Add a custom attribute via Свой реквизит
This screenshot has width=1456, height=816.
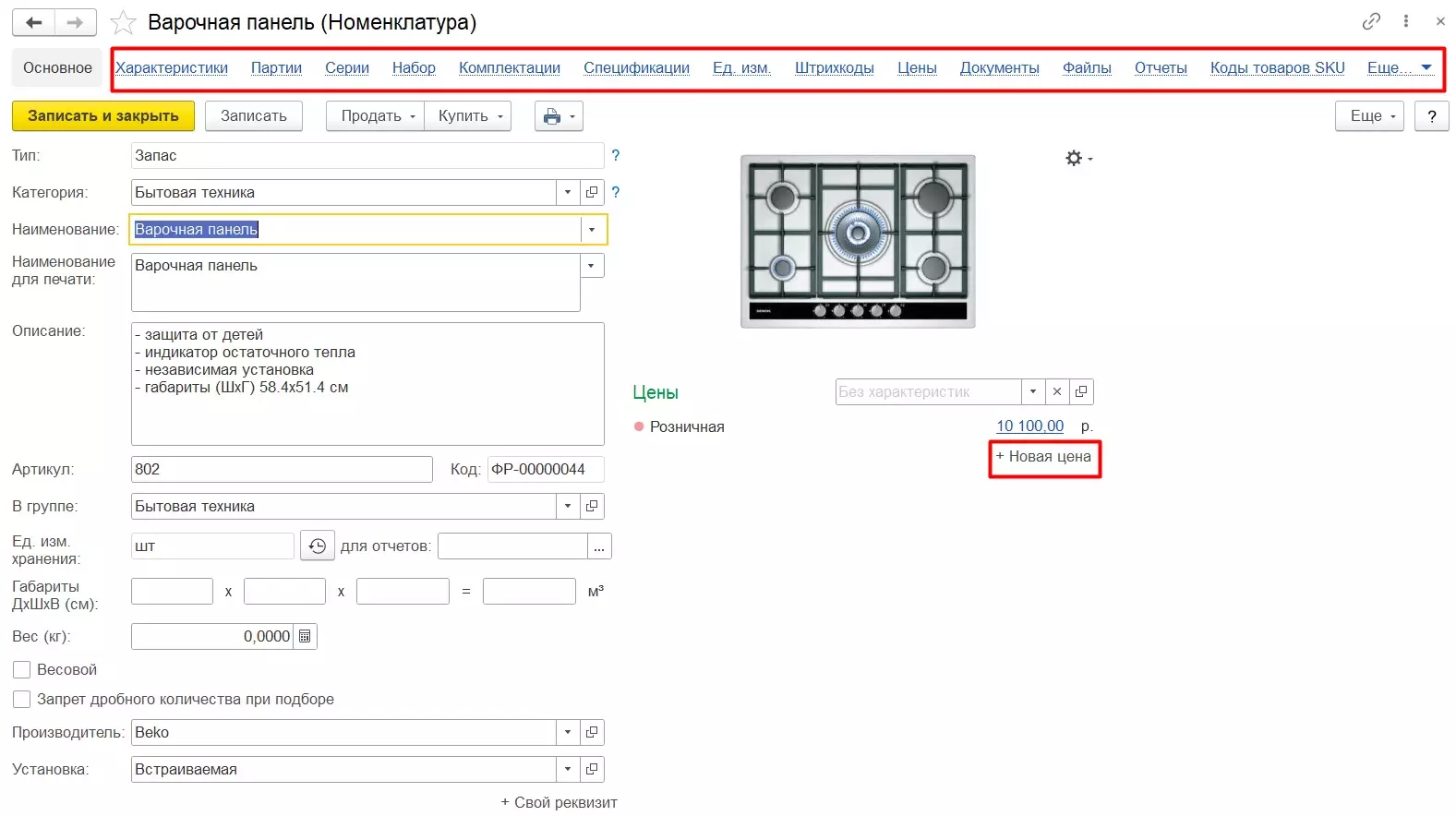point(559,803)
